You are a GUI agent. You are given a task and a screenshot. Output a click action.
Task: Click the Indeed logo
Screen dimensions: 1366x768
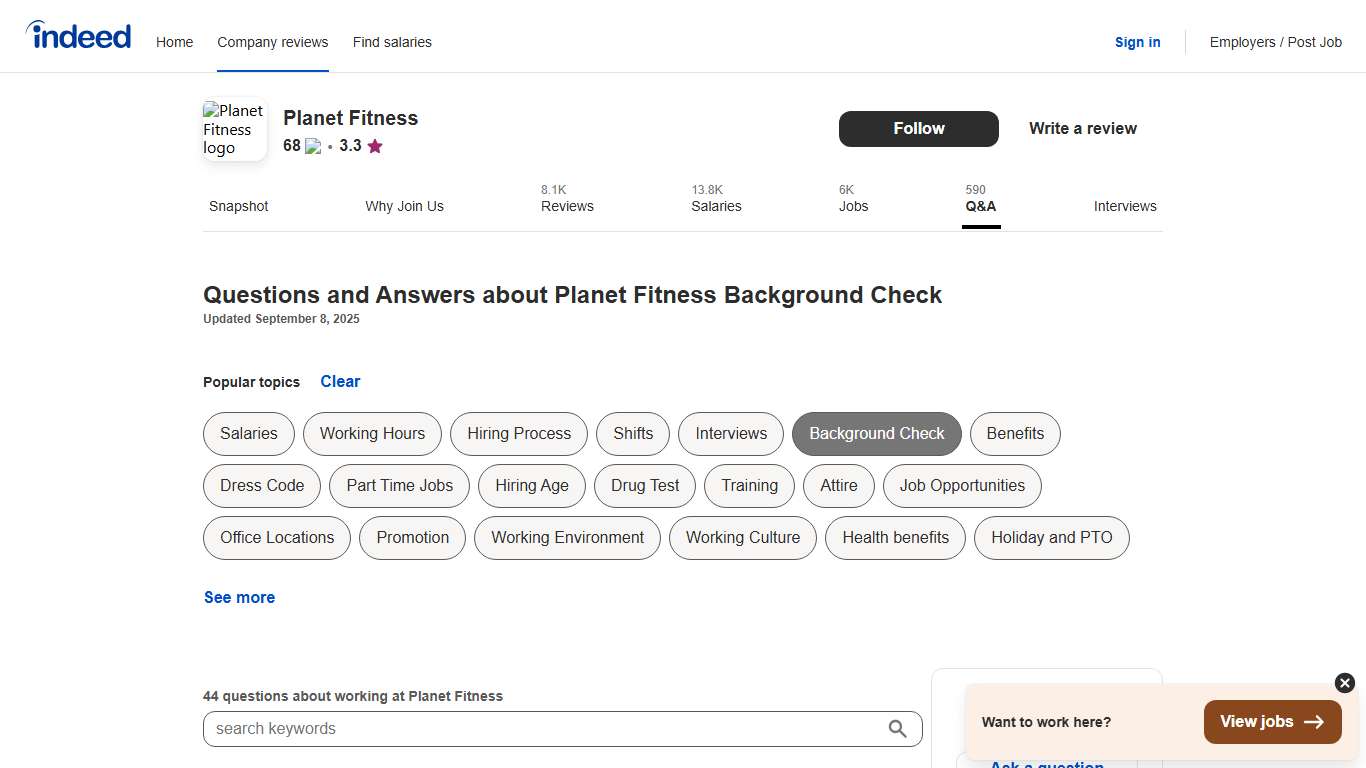click(78, 35)
